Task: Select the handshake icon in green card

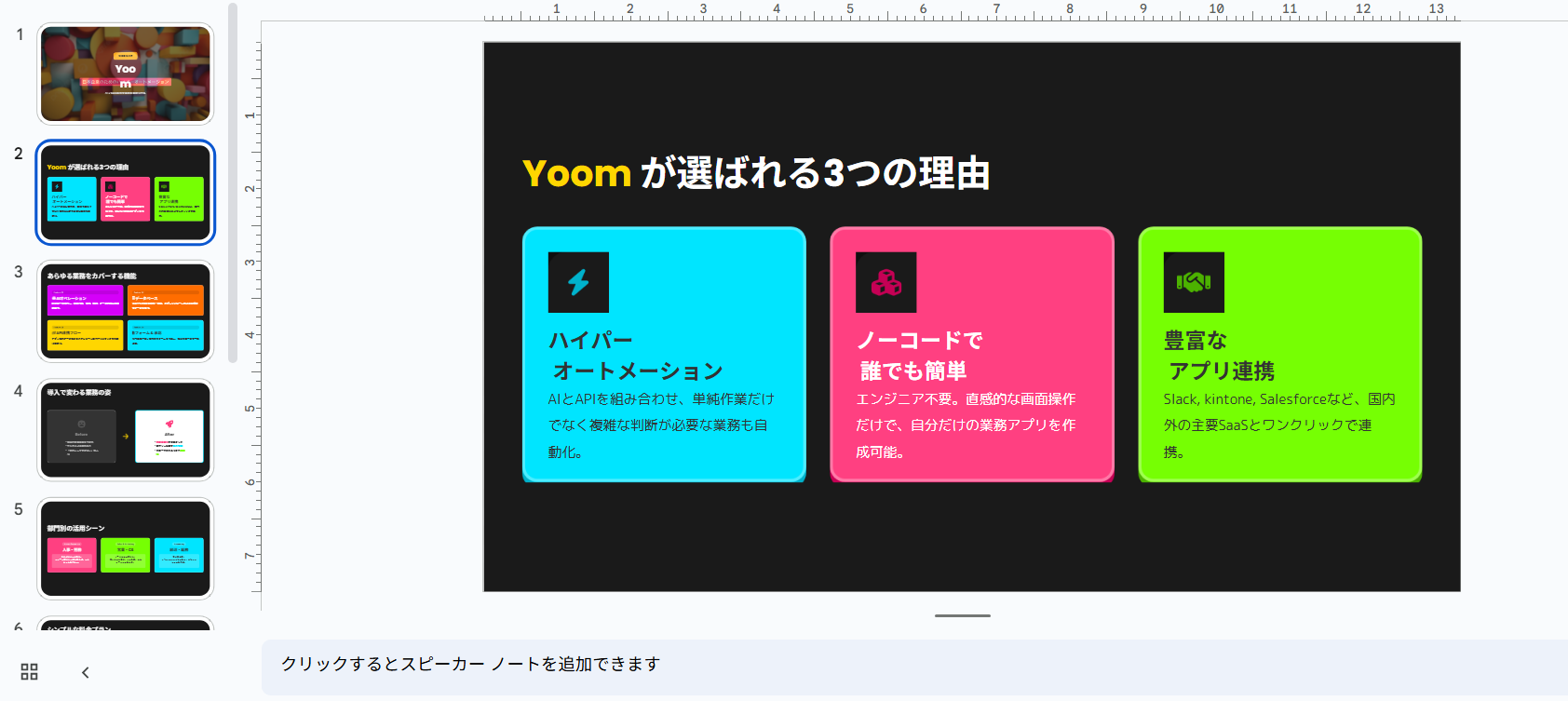Action: click(1194, 282)
